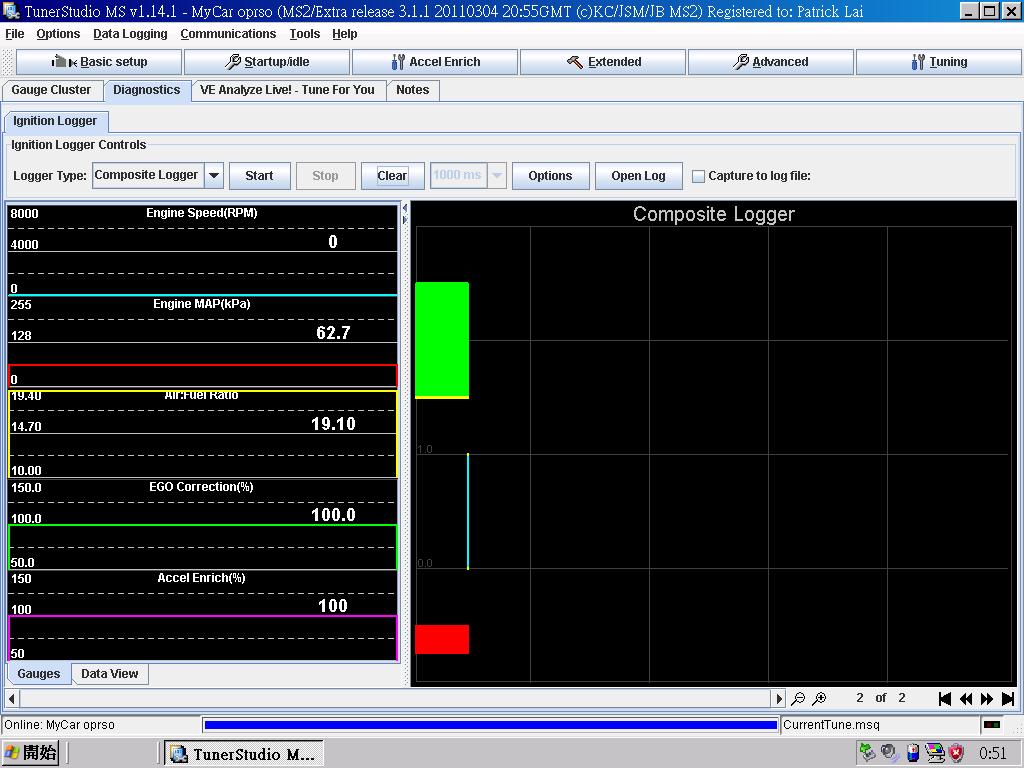The image size is (1024, 768).
Task: Jump to first log page
Action: tap(944, 699)
